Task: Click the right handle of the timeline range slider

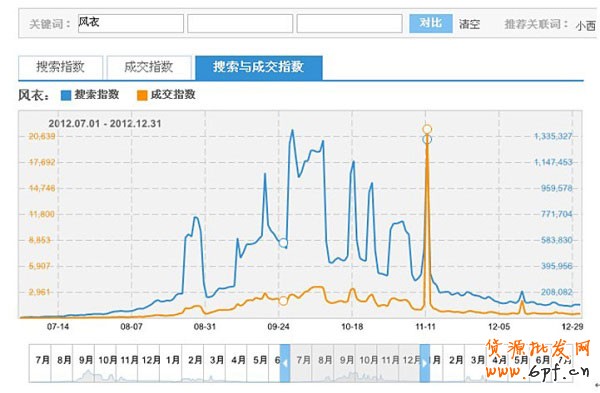Action: tap(425, 363)
